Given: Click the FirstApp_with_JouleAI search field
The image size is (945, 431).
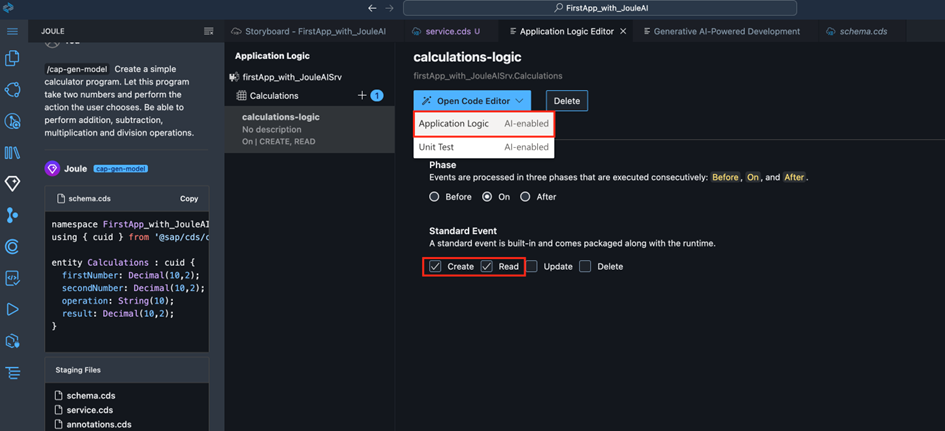Looking at the screenshot, I should pos(600,8).
